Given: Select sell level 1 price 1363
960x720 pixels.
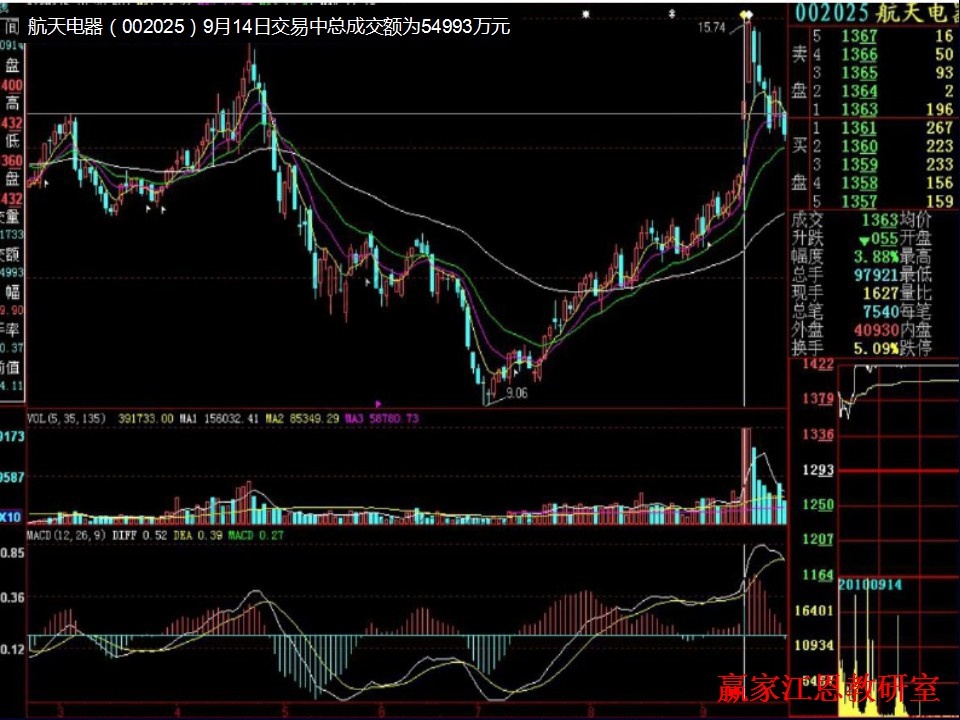Looking at the screenshot, I should 858,109.
